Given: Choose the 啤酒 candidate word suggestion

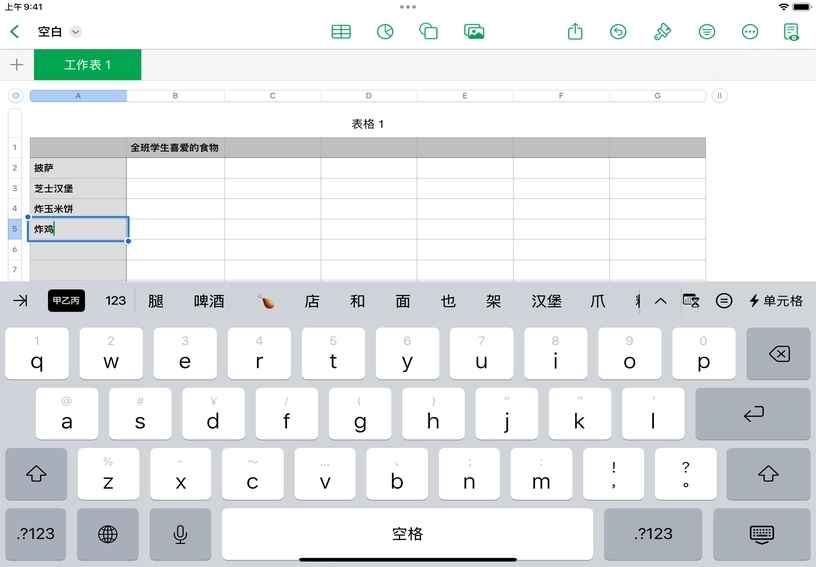Looking at the screenshot, I should [x=209, y=301].
